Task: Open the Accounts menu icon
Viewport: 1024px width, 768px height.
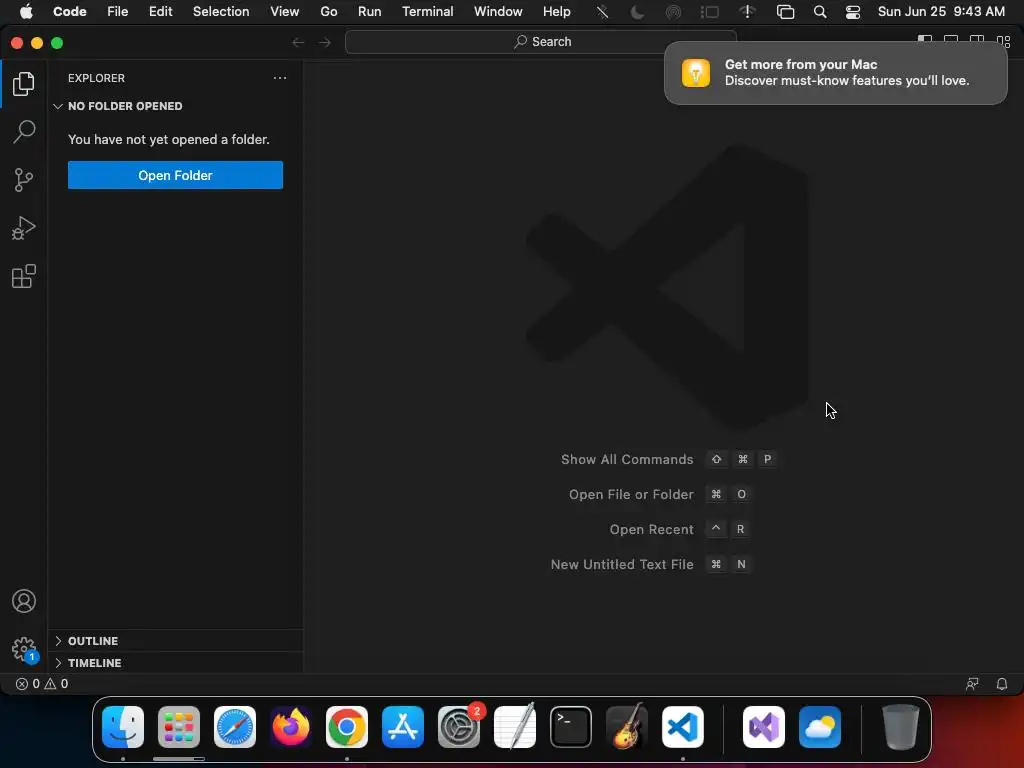Action: pyautogui.click(x=24, y=601)
